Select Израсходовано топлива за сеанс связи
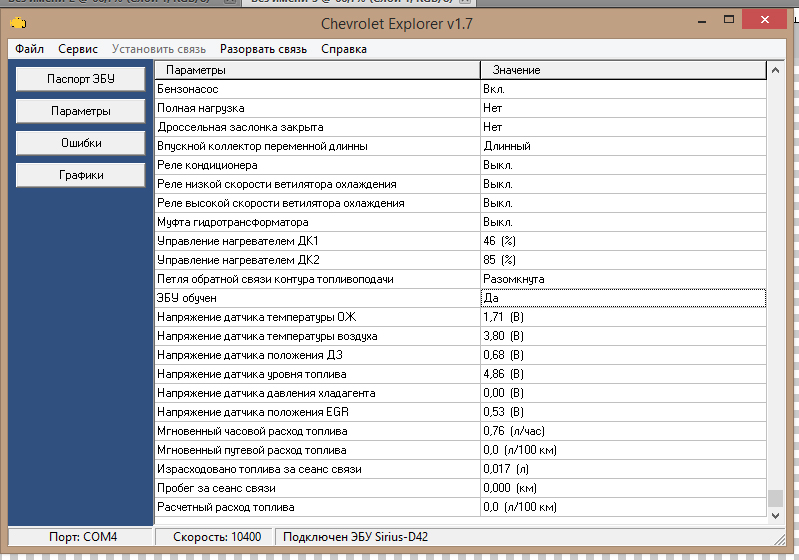Image resolution: width=799 pixels, height=560 pixels. click(x=460, y=469)
